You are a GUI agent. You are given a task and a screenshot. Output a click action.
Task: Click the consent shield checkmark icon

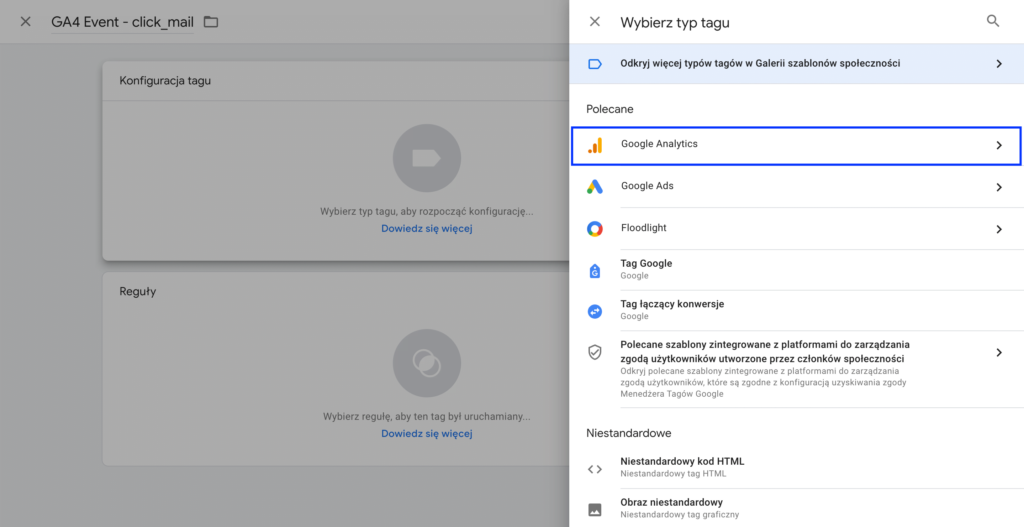[x=594, y=353]
